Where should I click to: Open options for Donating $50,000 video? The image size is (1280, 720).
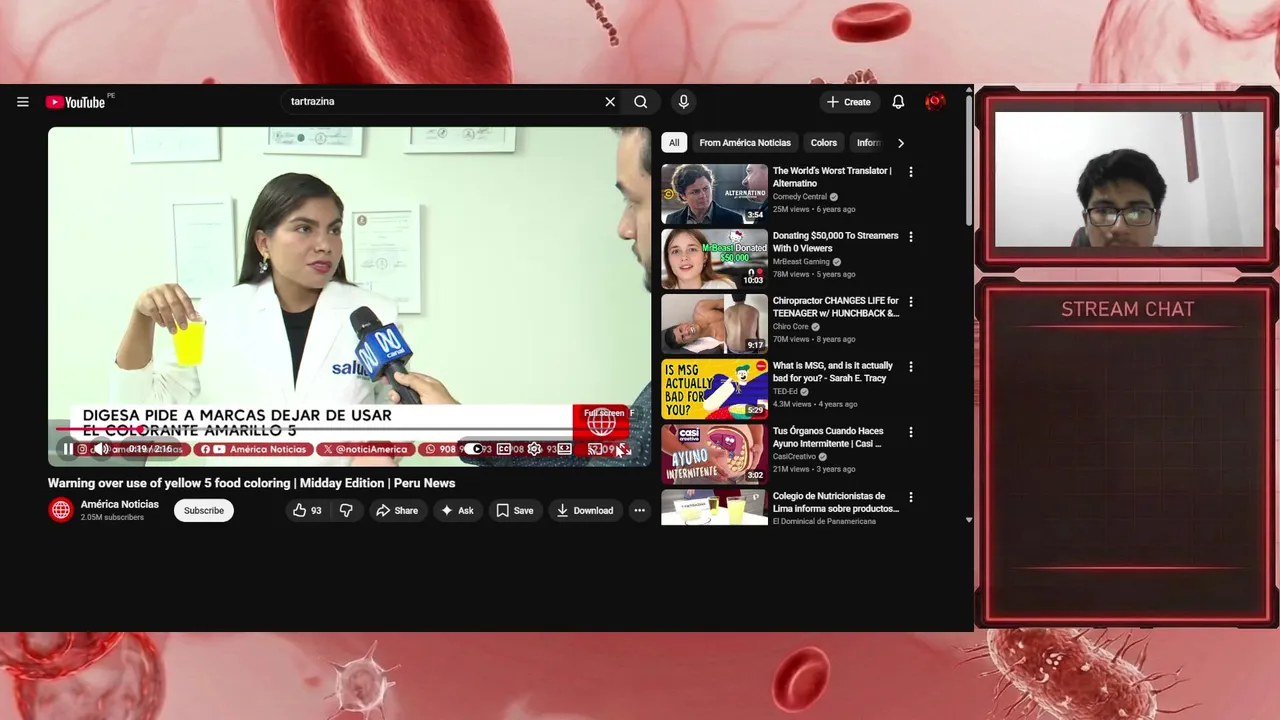911,237
